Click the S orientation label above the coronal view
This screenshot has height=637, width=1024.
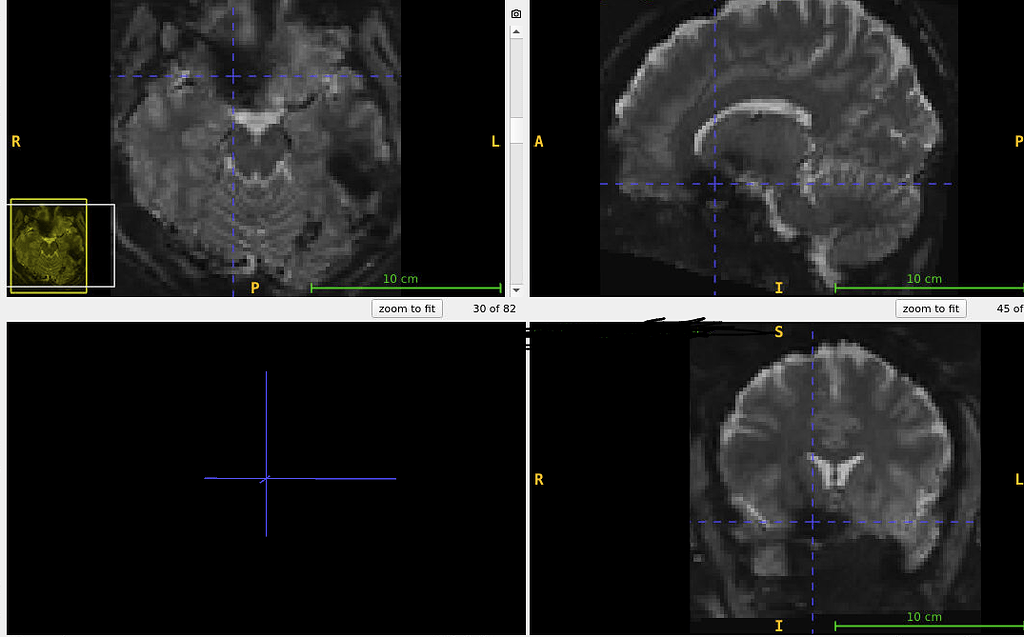point(778,331)
